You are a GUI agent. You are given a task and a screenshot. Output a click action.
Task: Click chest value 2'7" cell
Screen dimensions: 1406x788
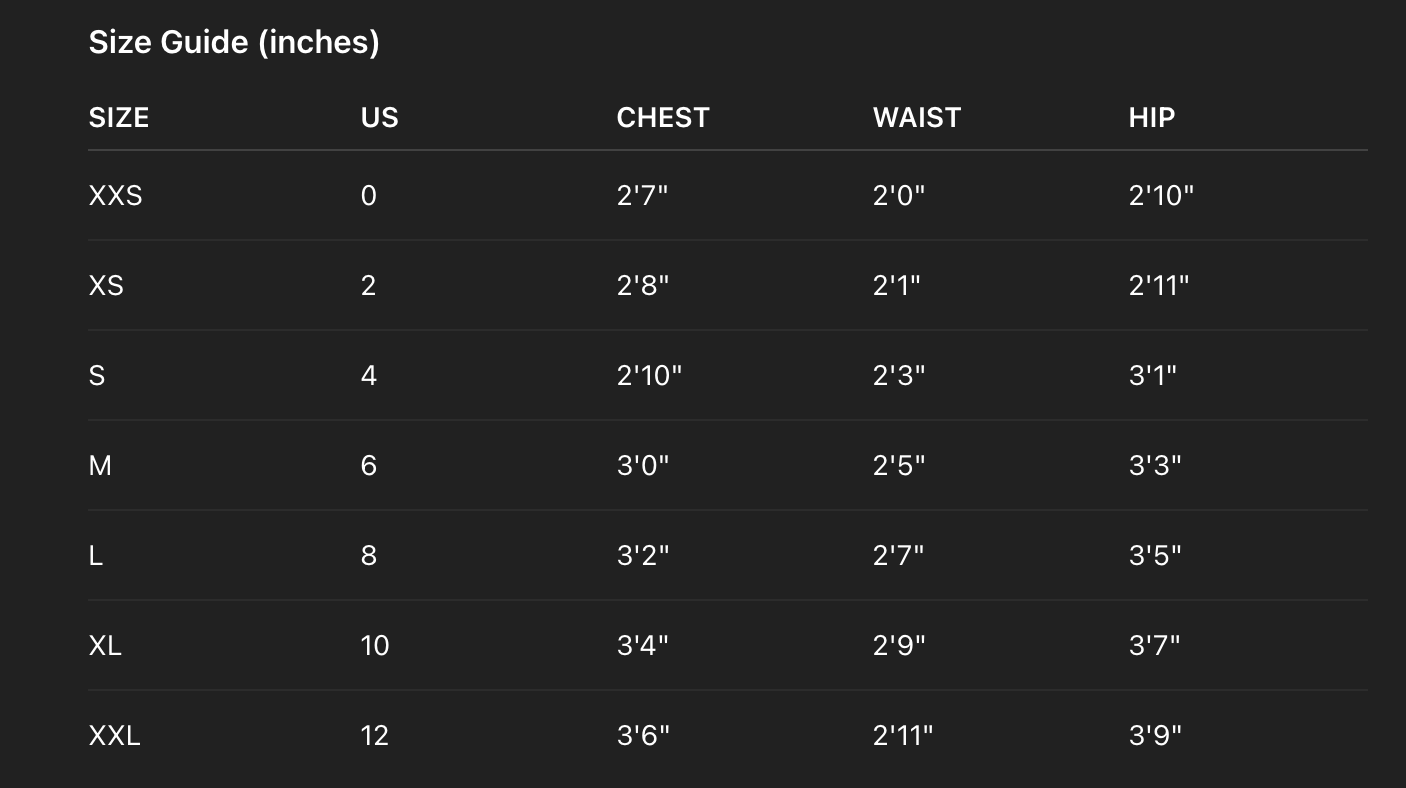[642, 195]
